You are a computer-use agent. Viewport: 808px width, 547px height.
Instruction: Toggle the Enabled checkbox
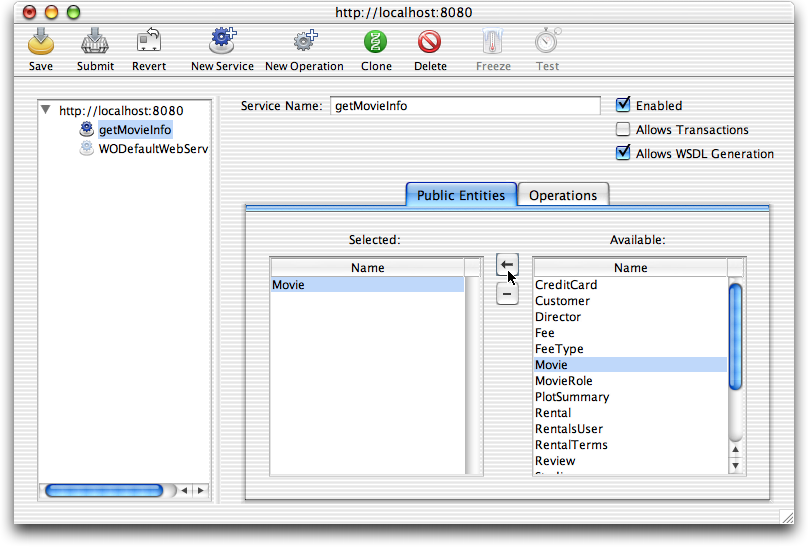tap(623, 105)
